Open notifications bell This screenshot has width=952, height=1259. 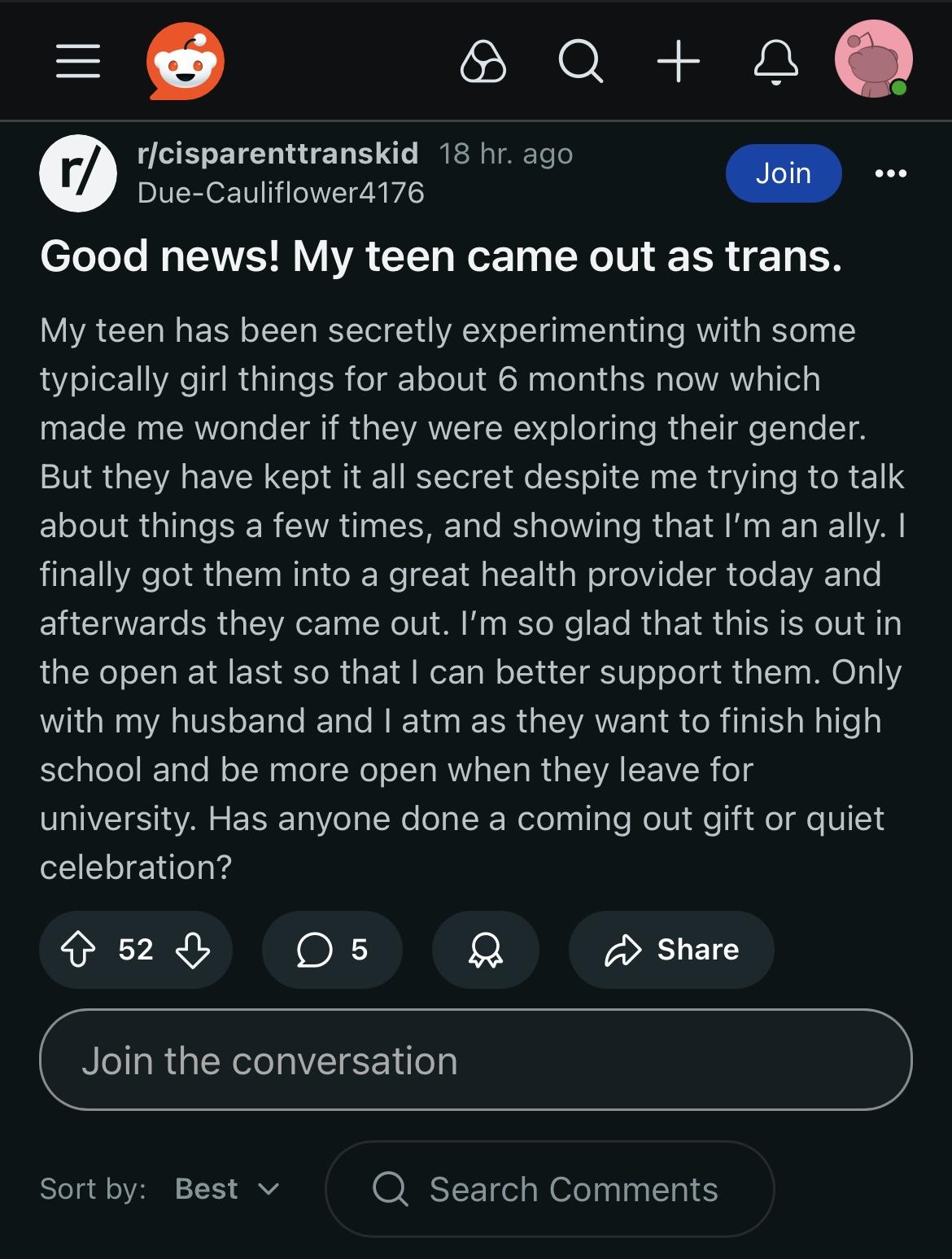pos(775,61)
